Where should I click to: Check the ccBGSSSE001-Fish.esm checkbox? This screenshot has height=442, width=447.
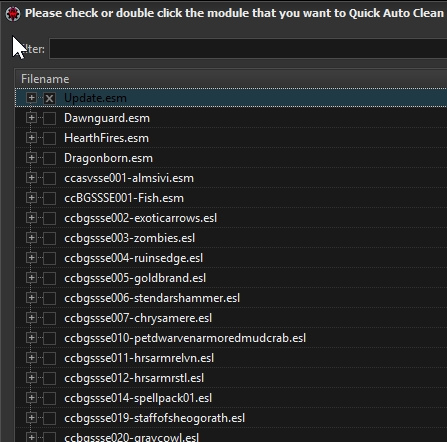(49, 198)
